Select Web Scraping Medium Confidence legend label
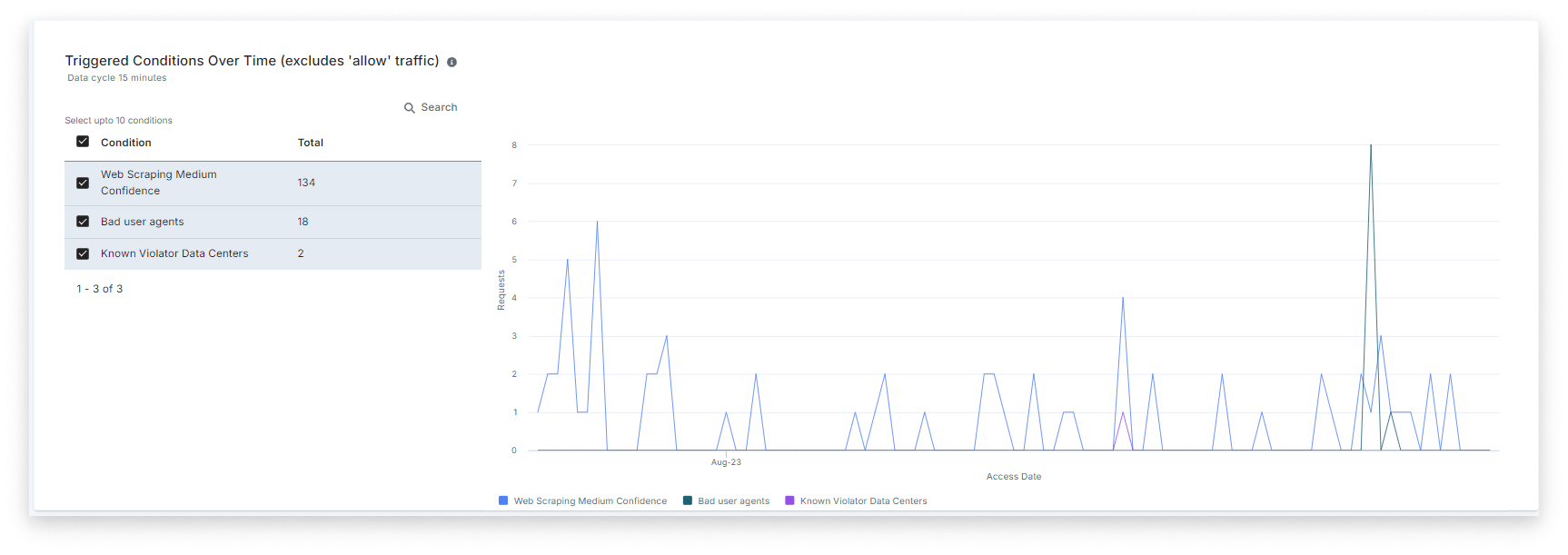Screen dimensions: 1568x555 pyautogui.click(x=590, y=501)
